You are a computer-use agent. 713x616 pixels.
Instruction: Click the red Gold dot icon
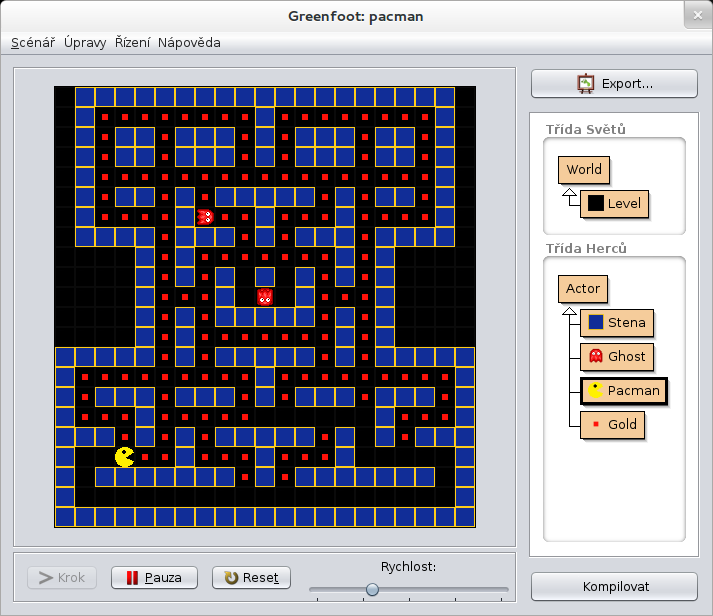(x=596, y=424)
